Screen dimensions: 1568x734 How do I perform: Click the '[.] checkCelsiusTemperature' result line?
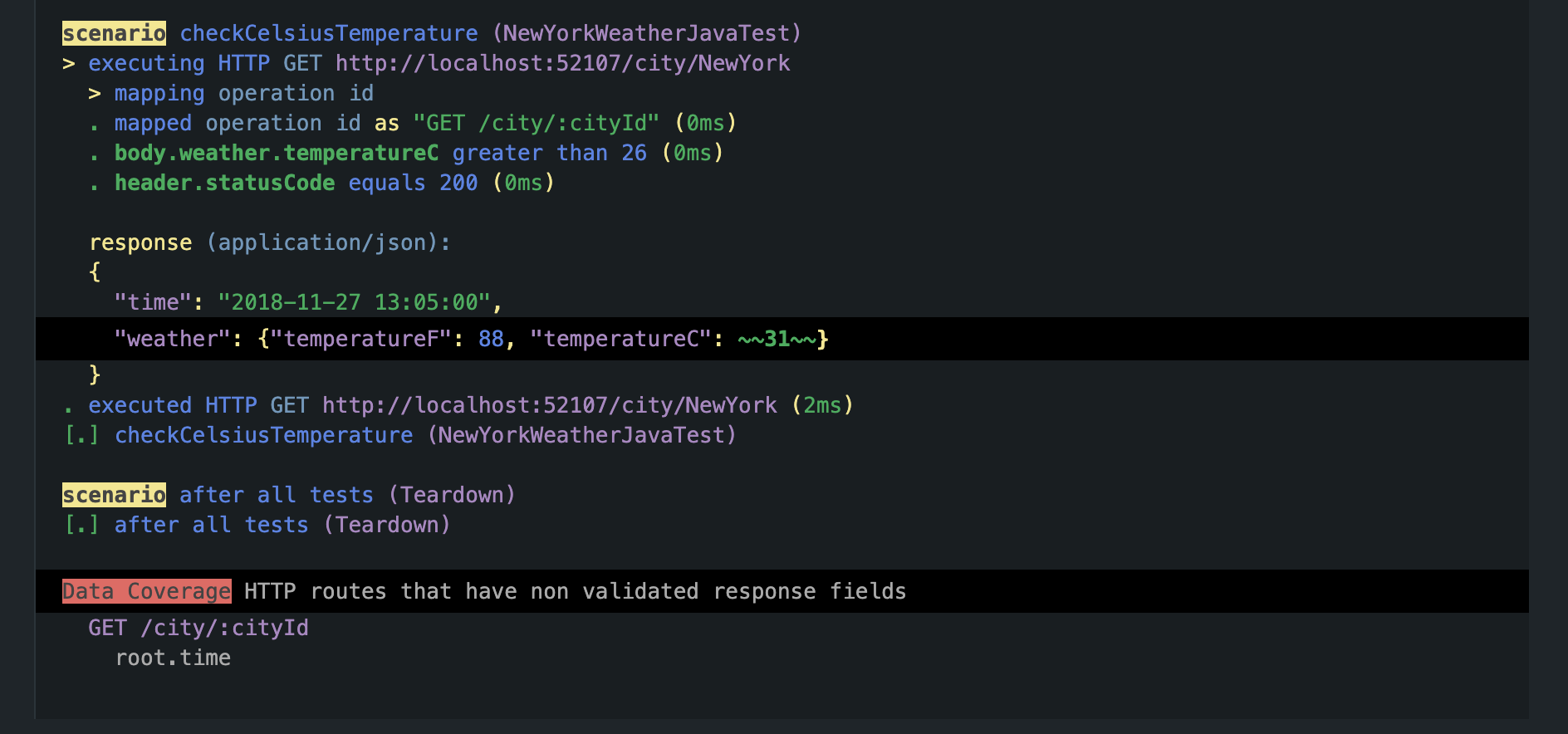tap(400, 435)
